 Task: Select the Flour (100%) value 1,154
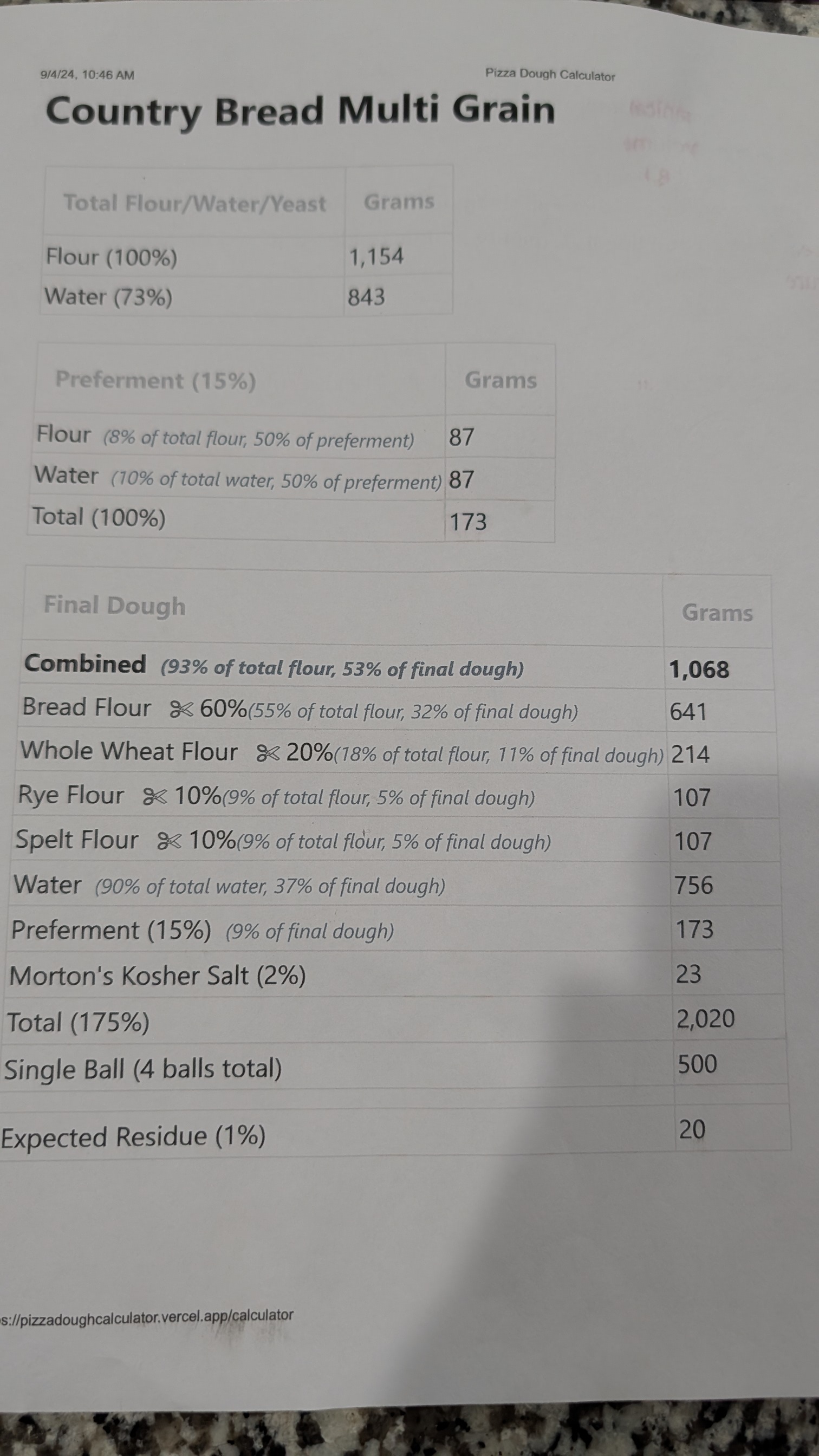pyautogui.click(x=376, y=257)
